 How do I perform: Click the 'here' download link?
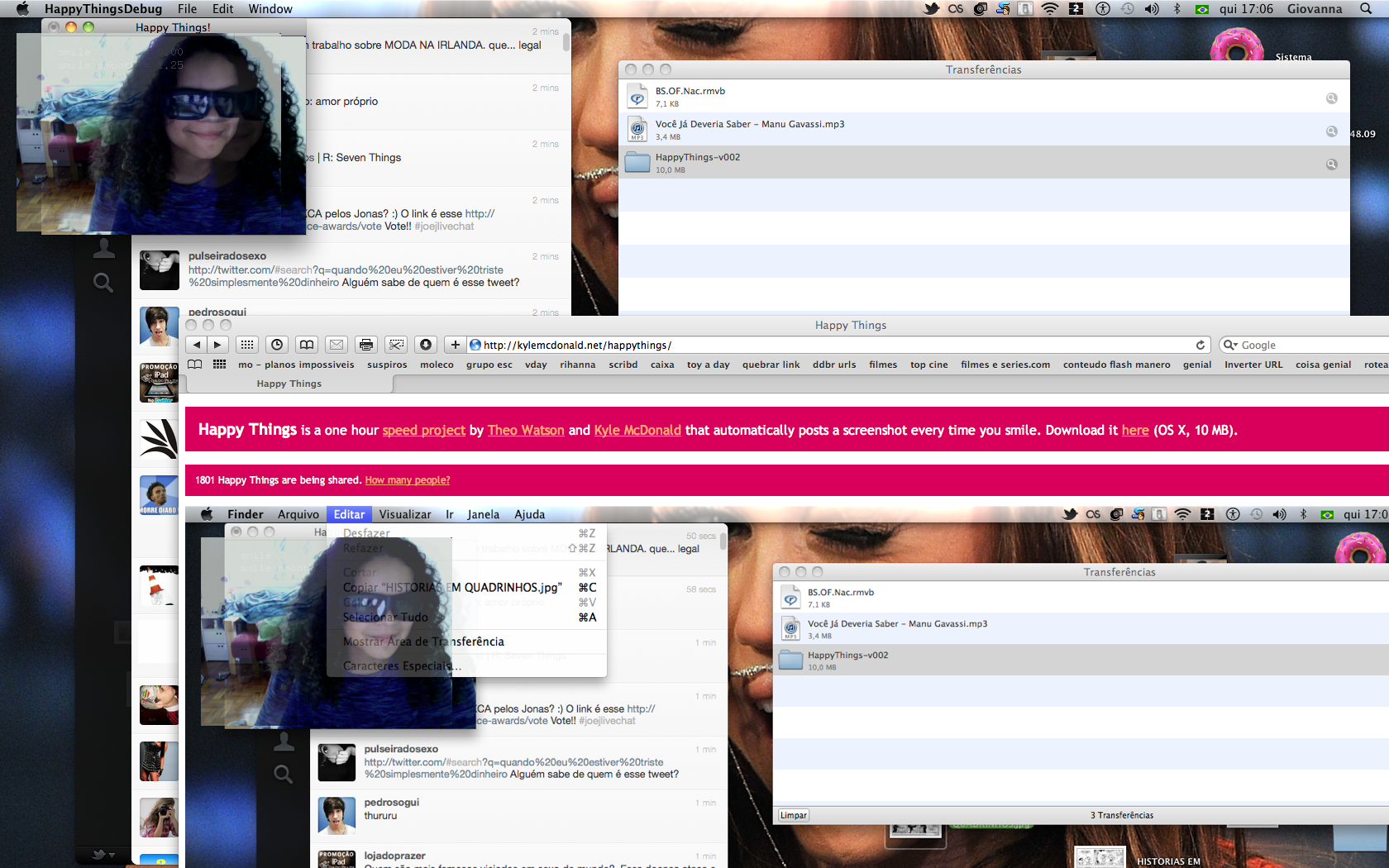[1135, 430]
